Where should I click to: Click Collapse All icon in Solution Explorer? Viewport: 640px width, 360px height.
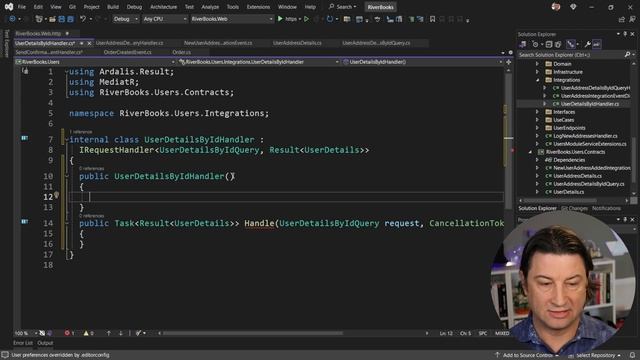click(549, 44)
